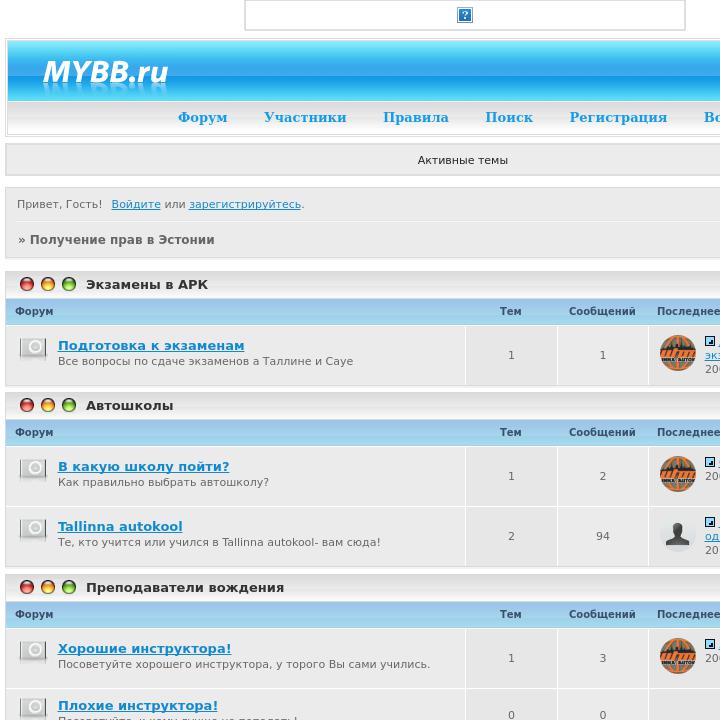The image size is (720, 720).
Task: Click red circle in Автошколы header
Action: click(27, 405)
